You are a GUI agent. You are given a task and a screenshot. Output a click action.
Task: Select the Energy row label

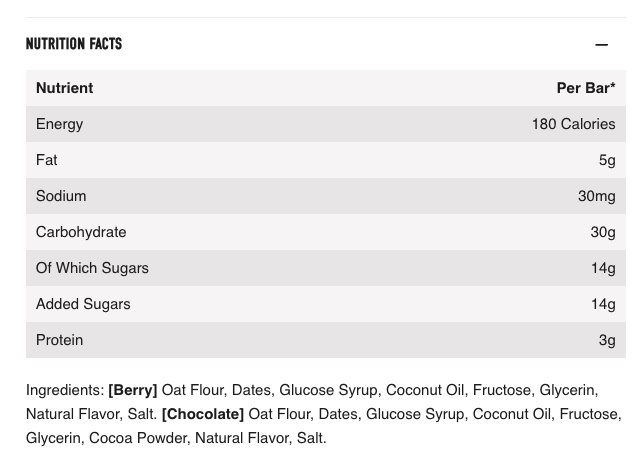point(59,124)
